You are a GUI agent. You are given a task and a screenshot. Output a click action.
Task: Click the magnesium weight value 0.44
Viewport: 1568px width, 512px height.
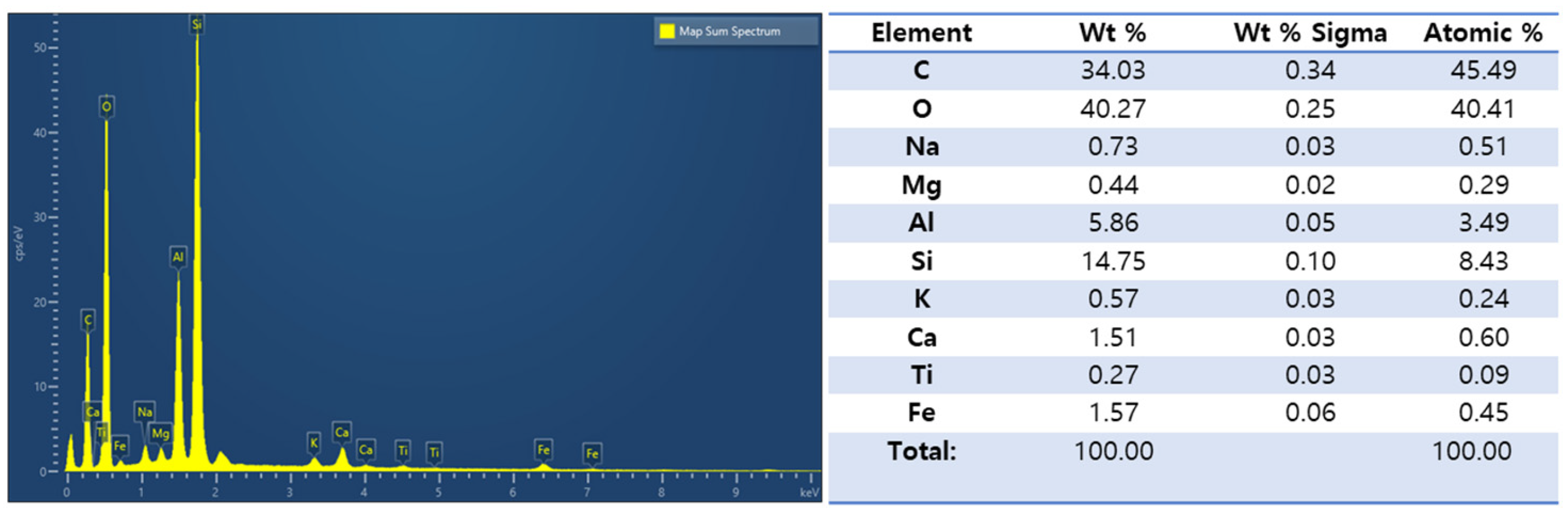tap(1113, 185)
